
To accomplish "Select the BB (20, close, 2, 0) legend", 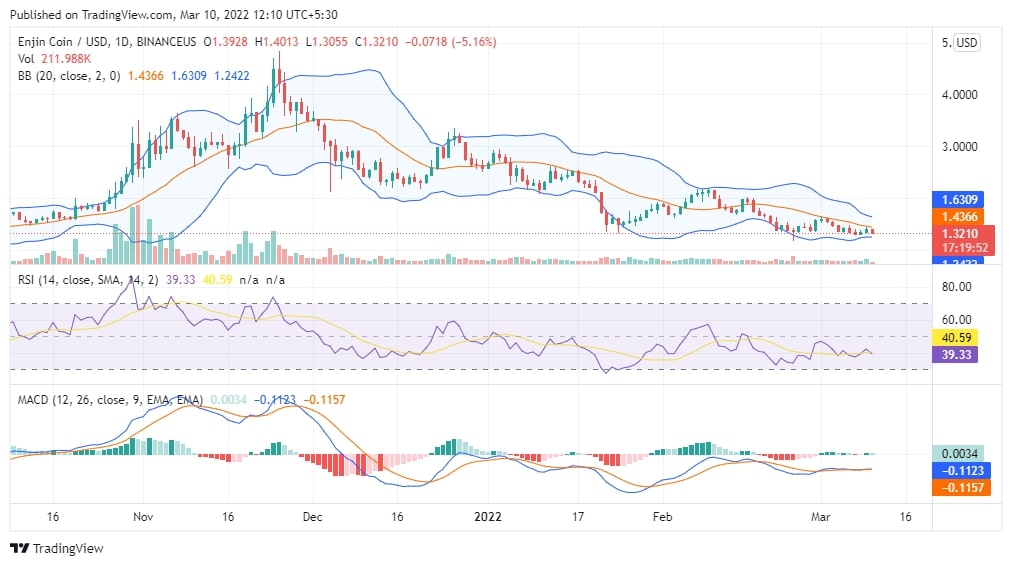I will (69, 76).
